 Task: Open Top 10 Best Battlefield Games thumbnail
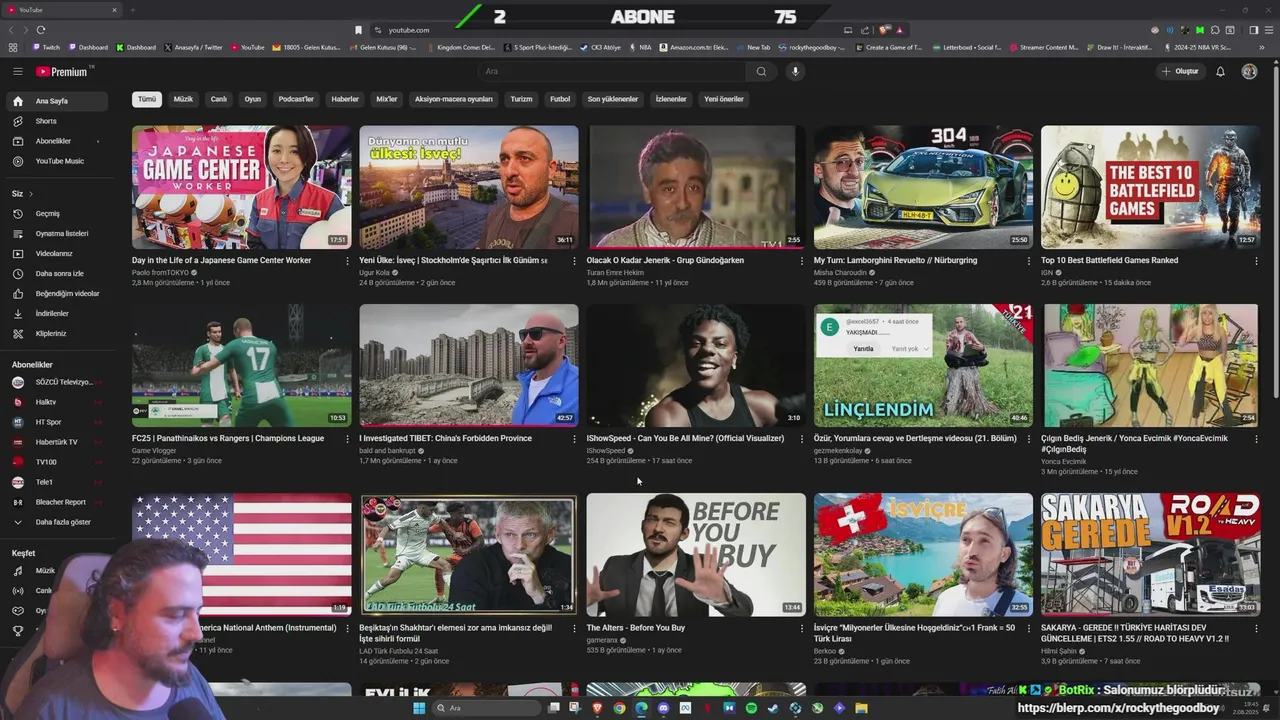1150,187
